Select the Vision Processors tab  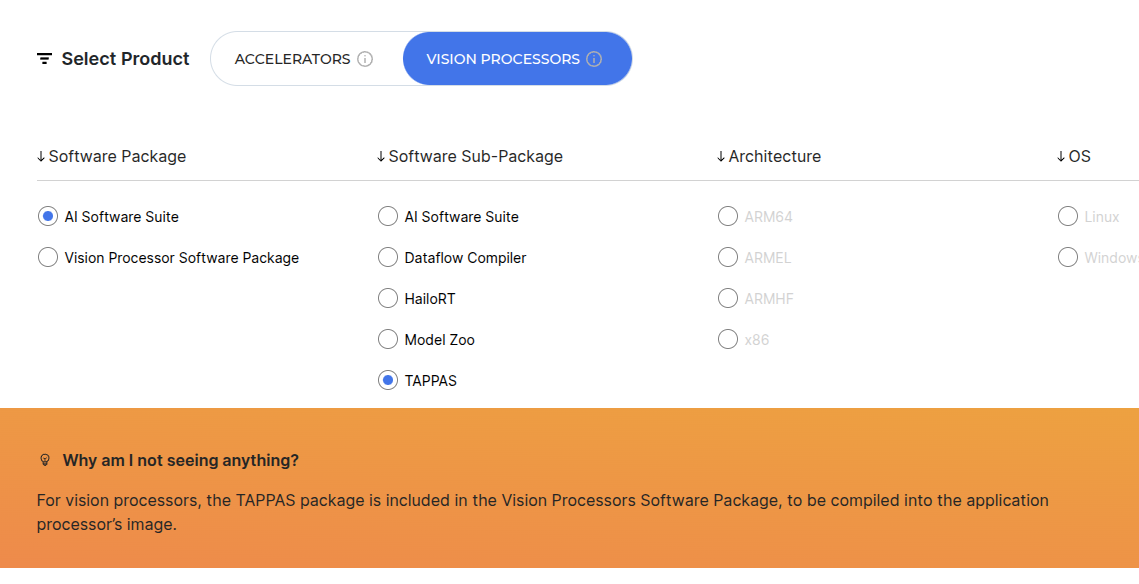[503, 59]
